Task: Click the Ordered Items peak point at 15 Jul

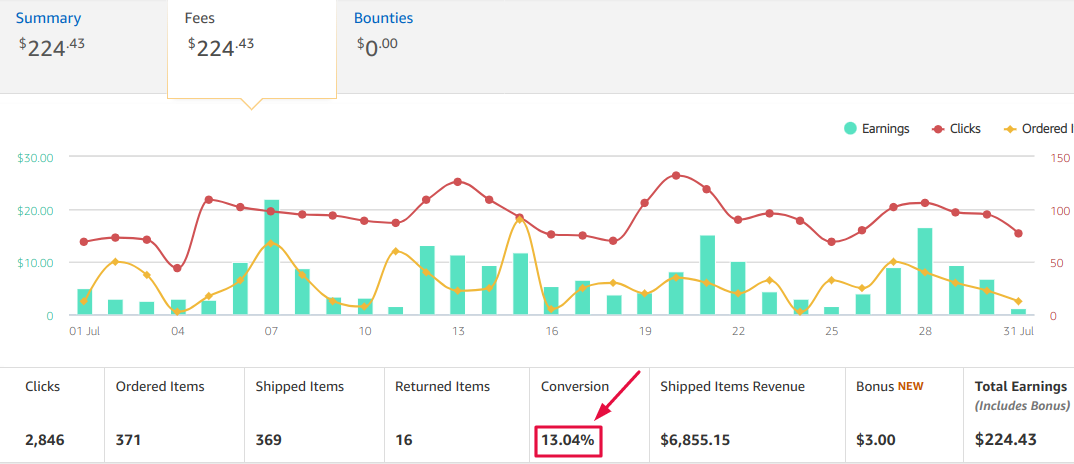Action: 519,220
